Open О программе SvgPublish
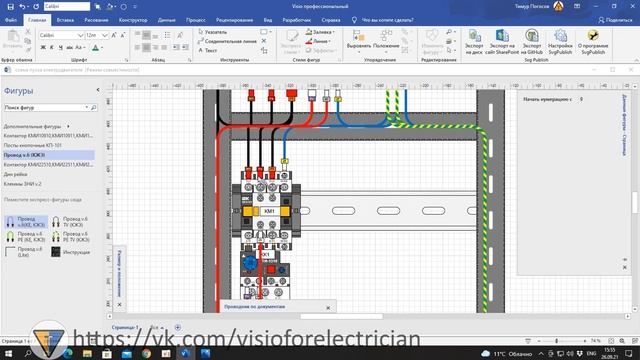The height and width of the screenshot is (360, 640). coord(593,42)
